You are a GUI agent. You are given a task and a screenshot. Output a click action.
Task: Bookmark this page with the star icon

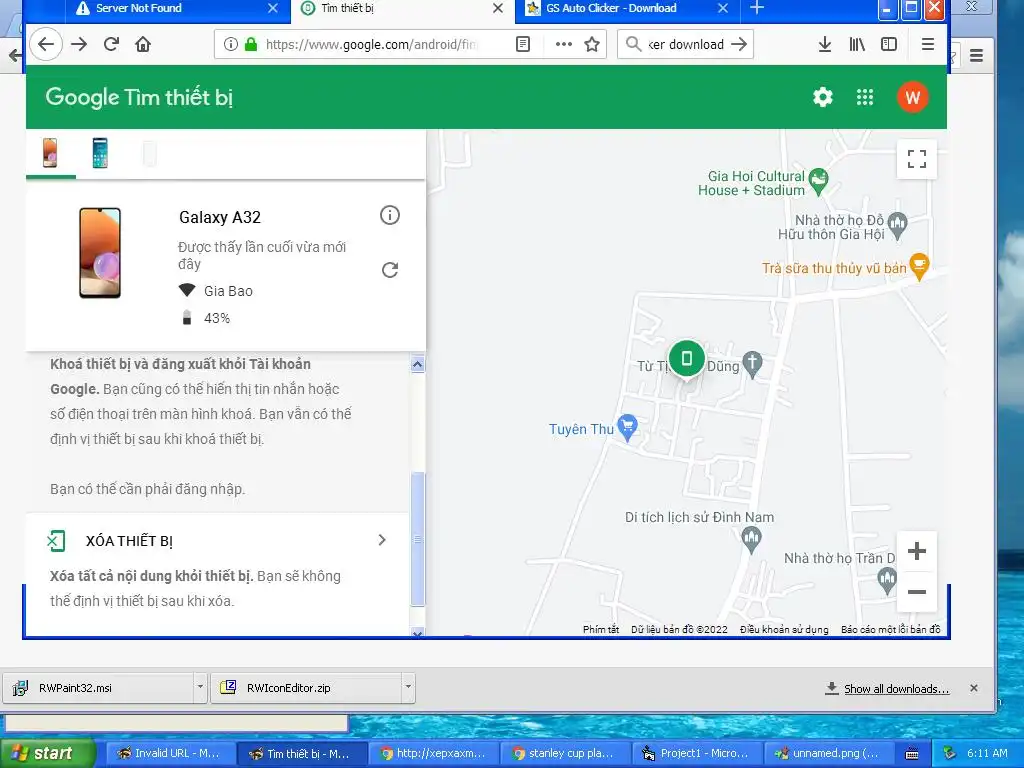click(592, 44)
